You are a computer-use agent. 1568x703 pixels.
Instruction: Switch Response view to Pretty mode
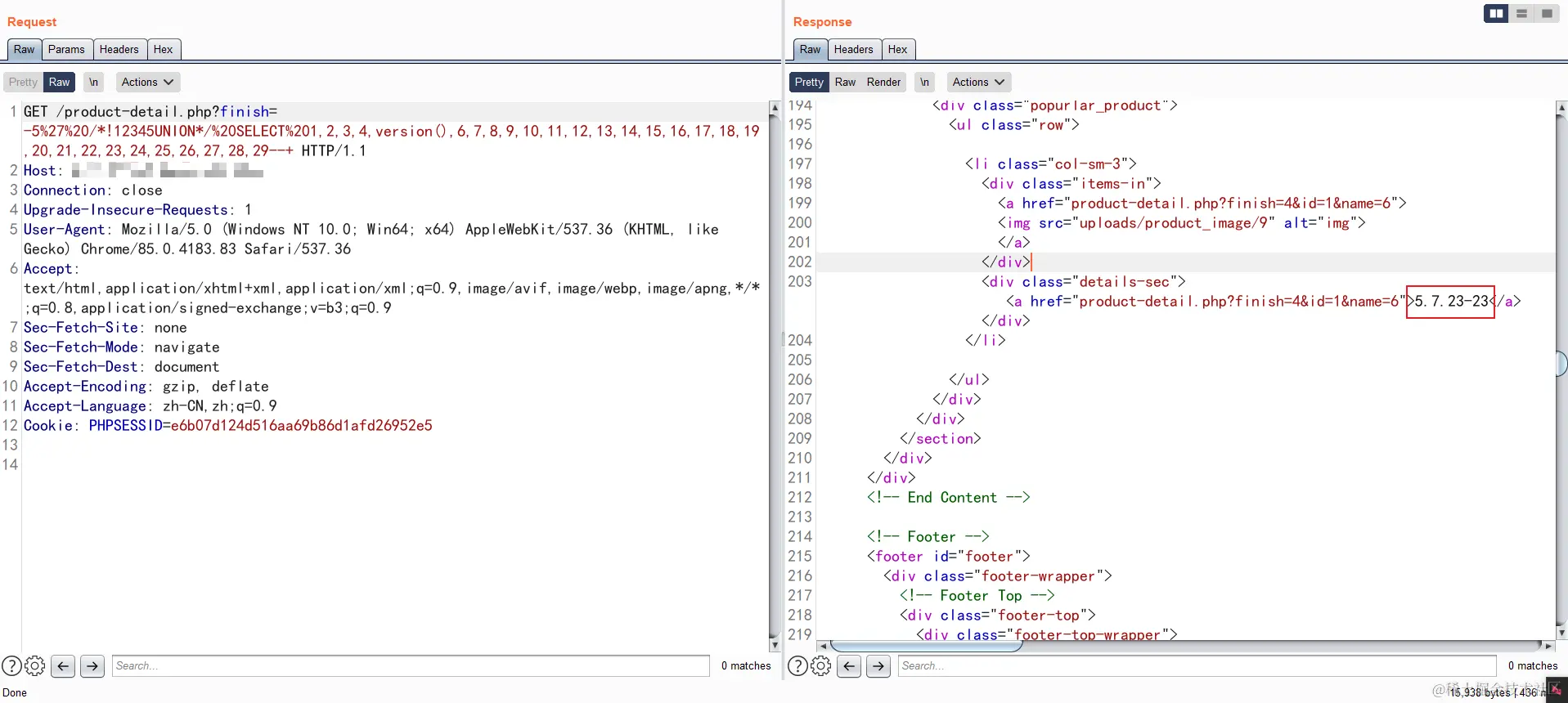(809, 82)
